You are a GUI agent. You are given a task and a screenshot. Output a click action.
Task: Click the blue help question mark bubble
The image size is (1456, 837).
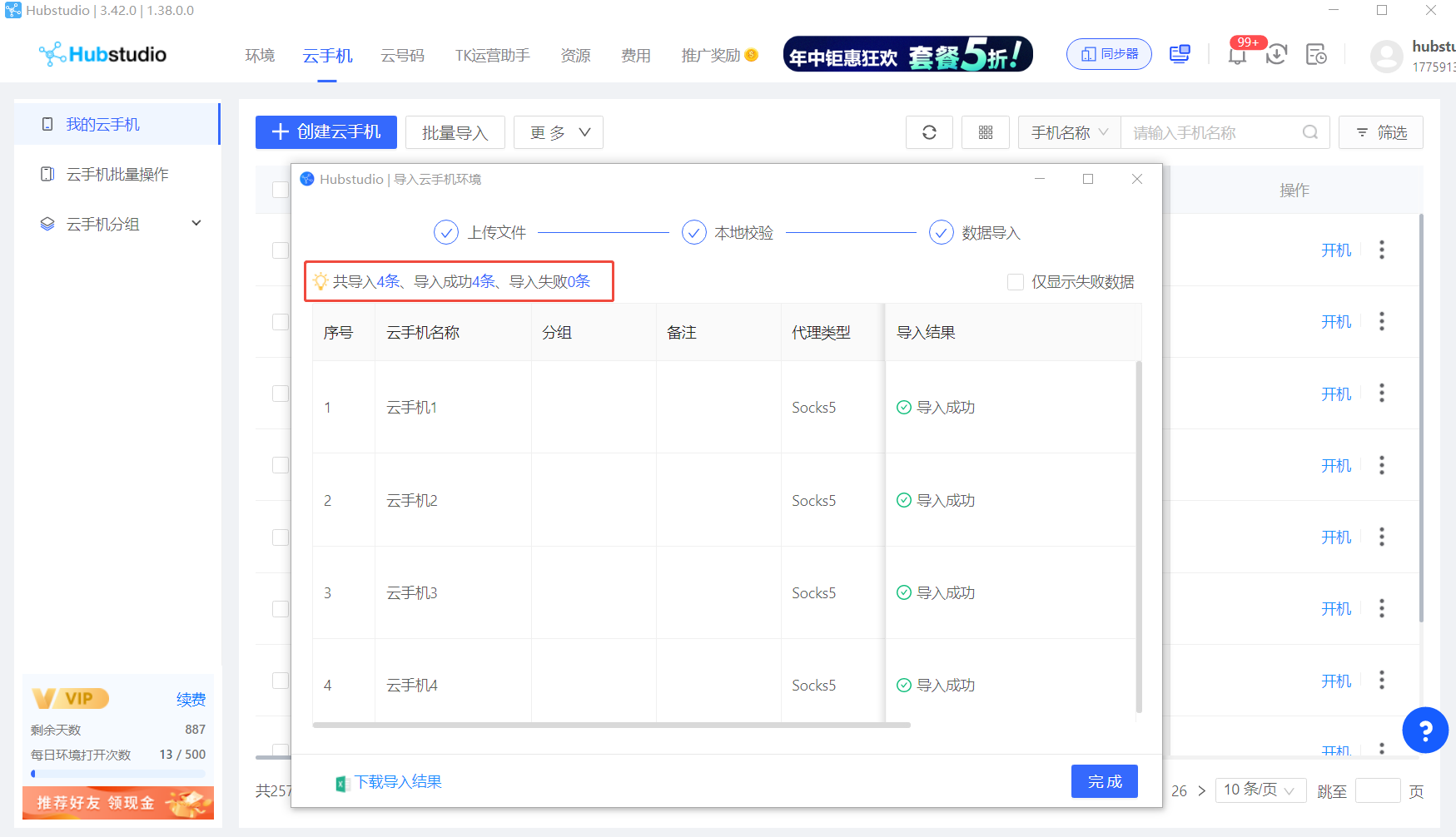[x=1425, y=731]
